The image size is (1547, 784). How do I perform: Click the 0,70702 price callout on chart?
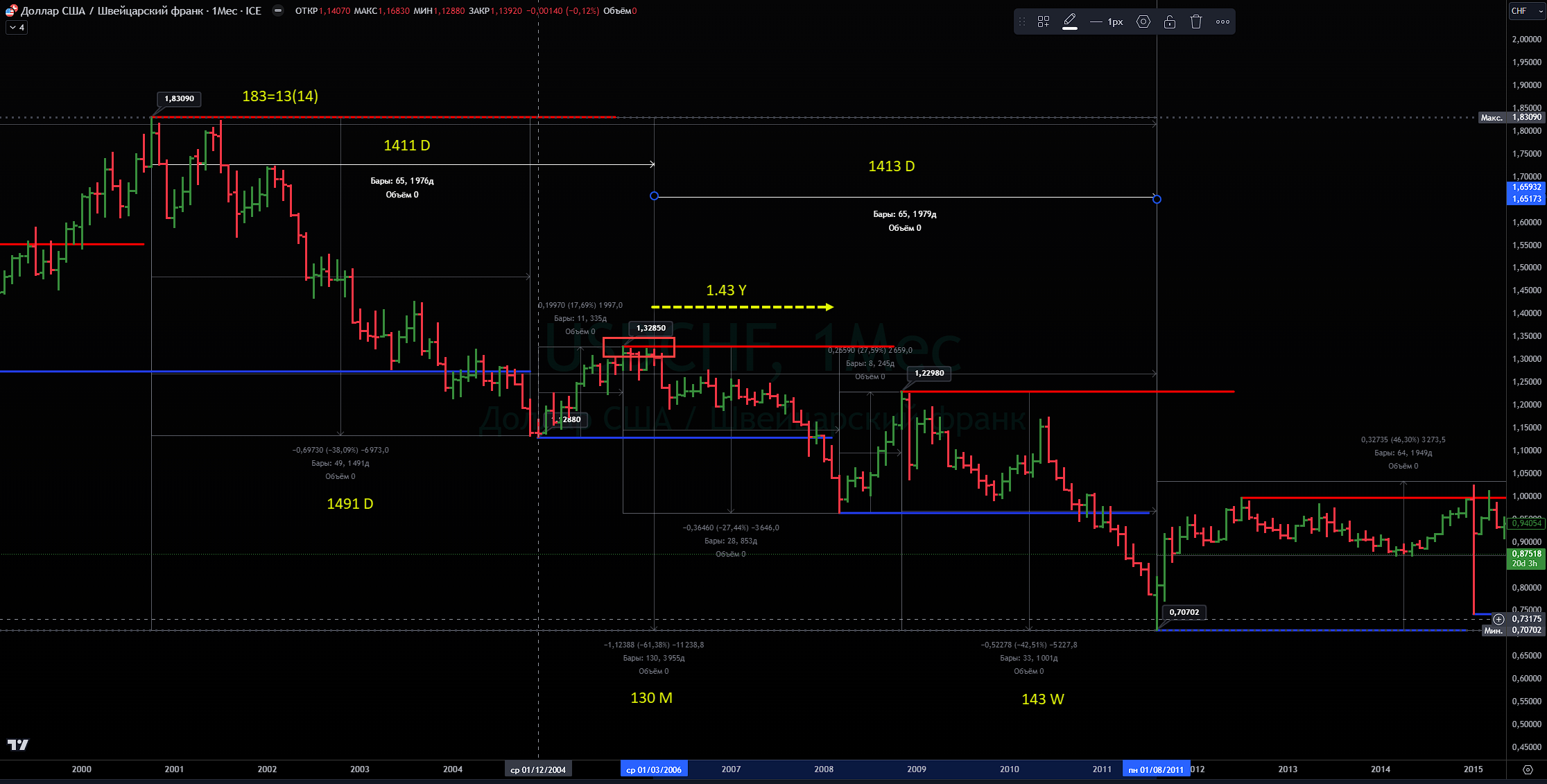tap(1184, 612)
